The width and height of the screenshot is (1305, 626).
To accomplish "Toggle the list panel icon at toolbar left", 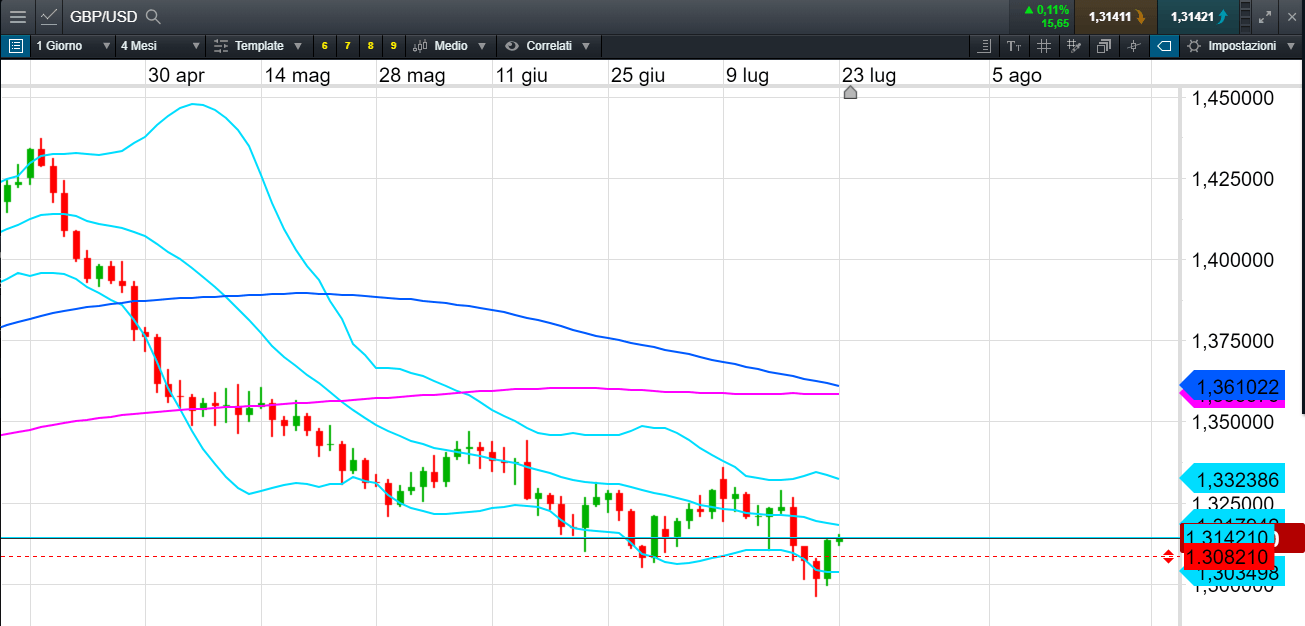I will [15, 46].
